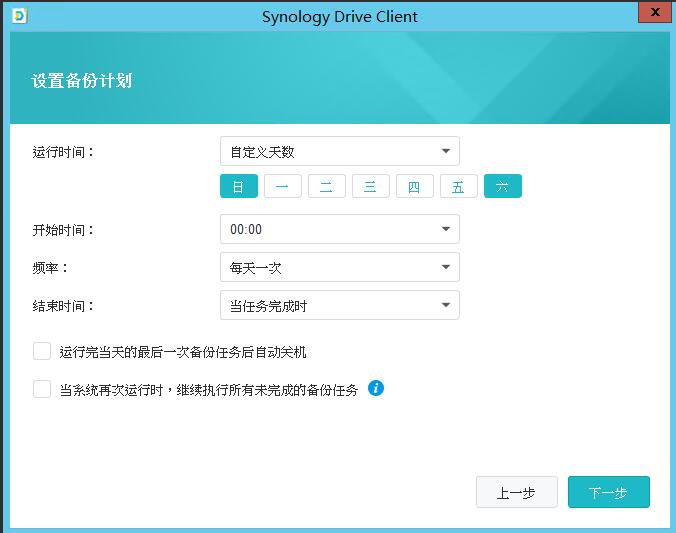The image size is (676, 533).
Task: Open the 开始时间 dropdown showing 00:00
Action: pos(339,229)
